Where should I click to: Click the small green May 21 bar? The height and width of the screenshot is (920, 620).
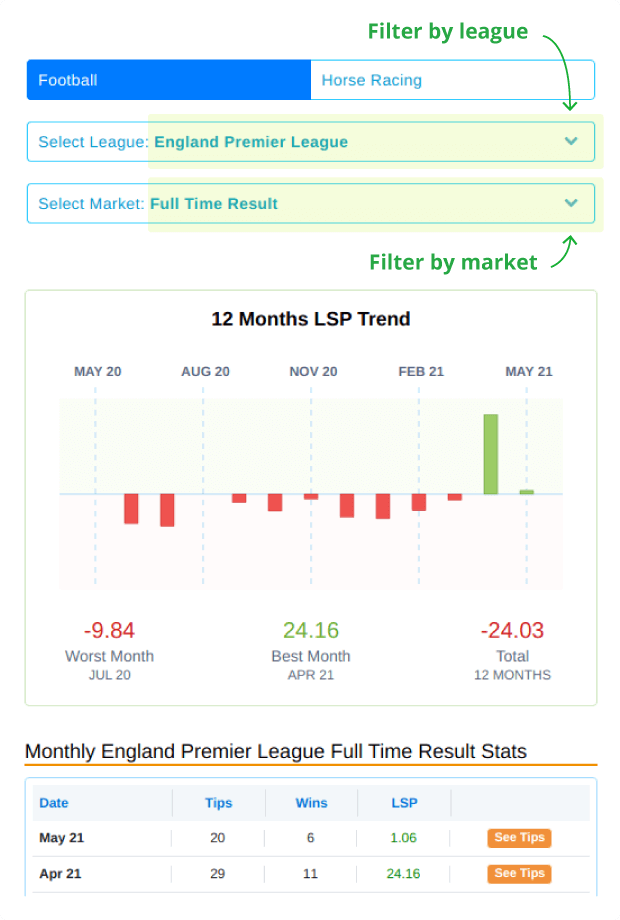[x=527, y=492]
